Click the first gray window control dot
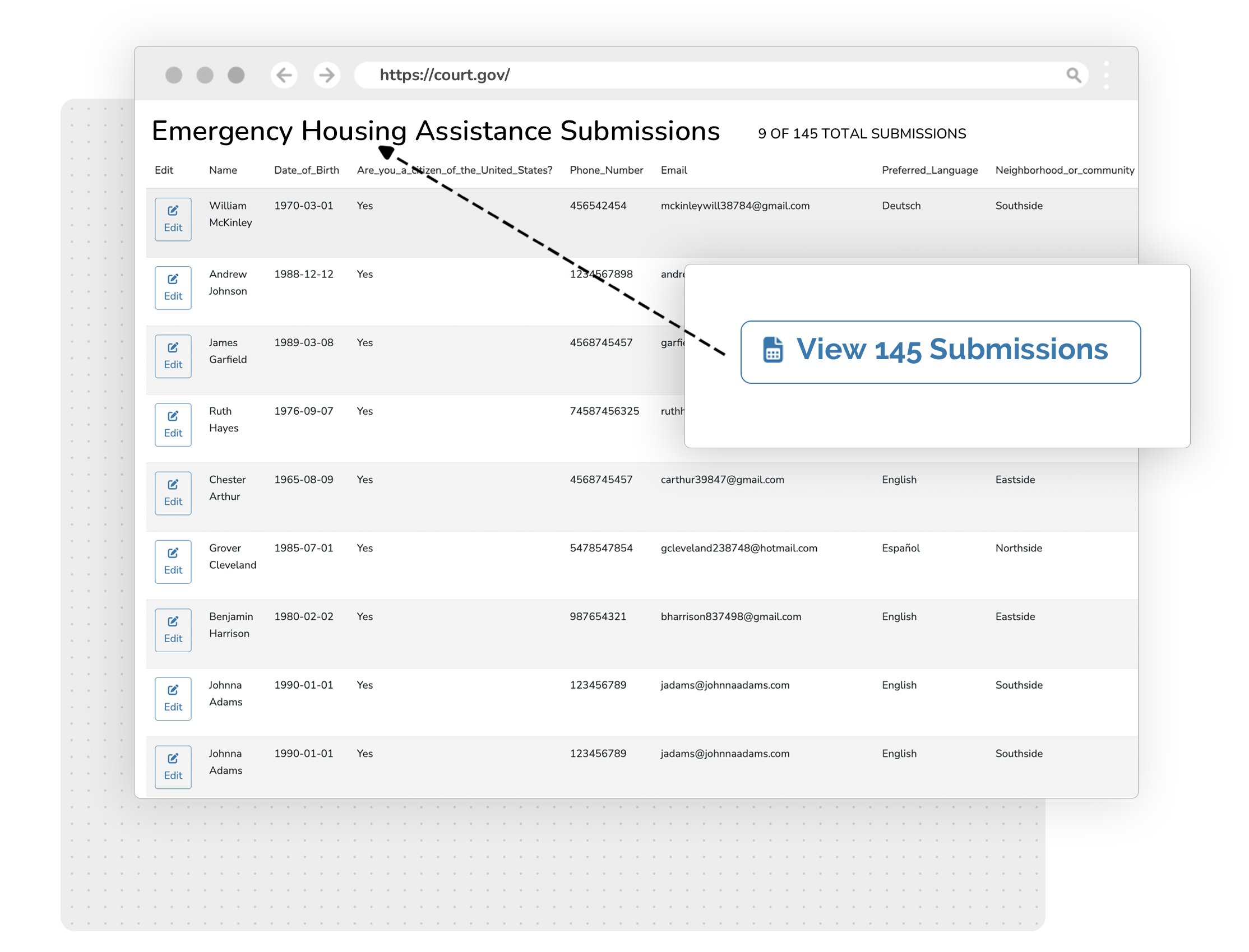This screenshot has width=1249, height=952. tap(173, 75)
